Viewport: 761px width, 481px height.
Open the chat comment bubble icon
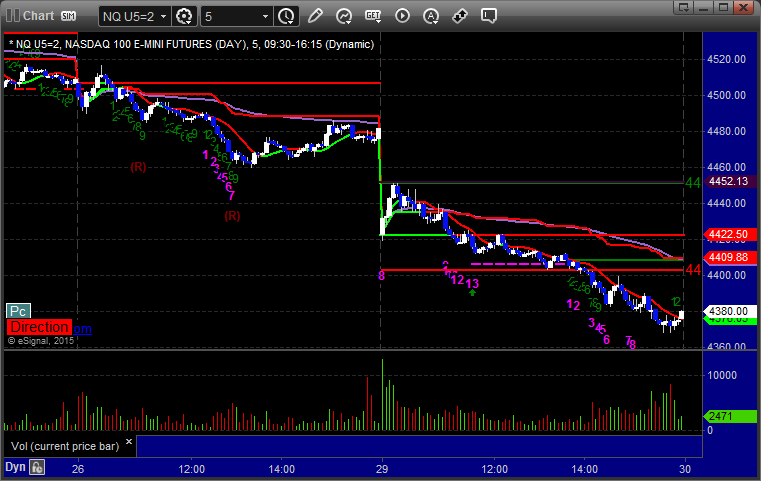coord(489,16)
